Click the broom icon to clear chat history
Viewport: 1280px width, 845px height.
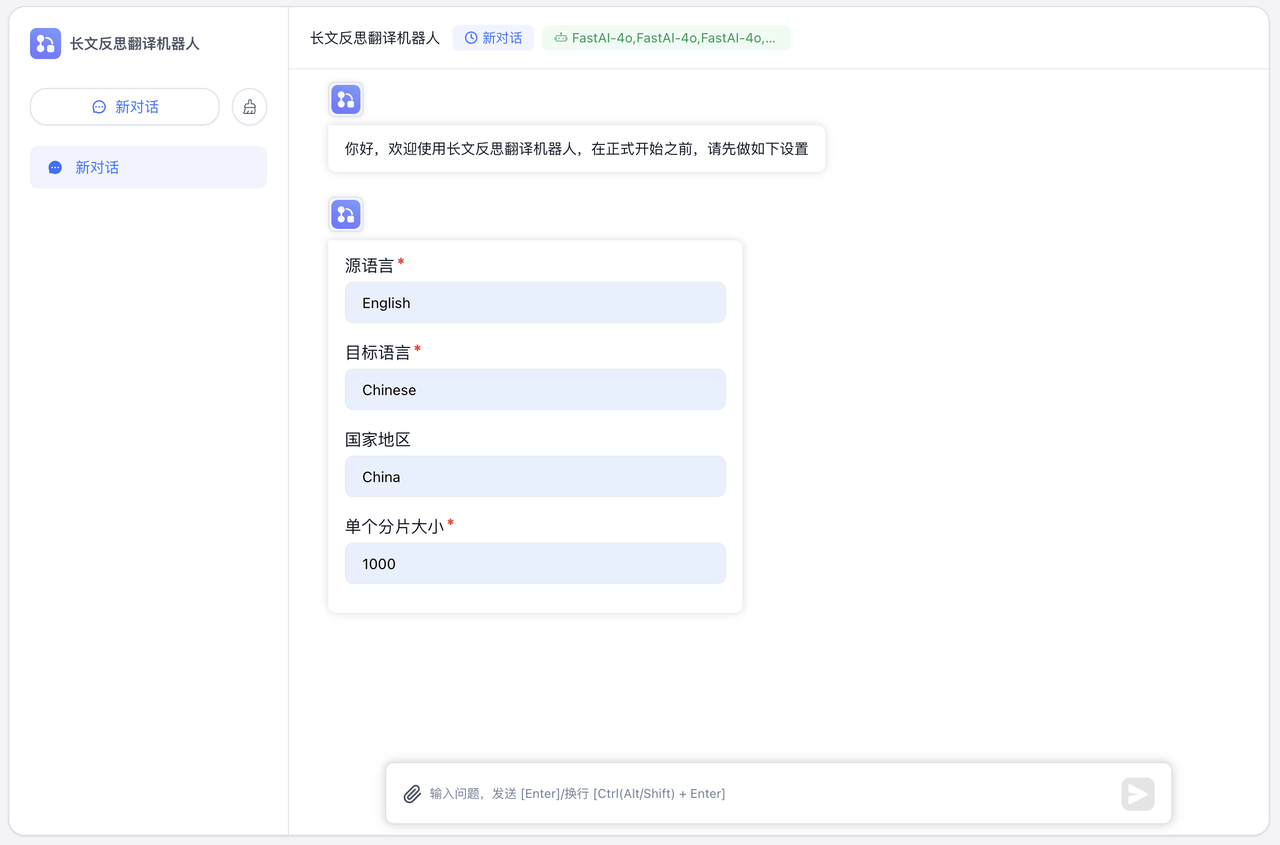tap(249, 107)
